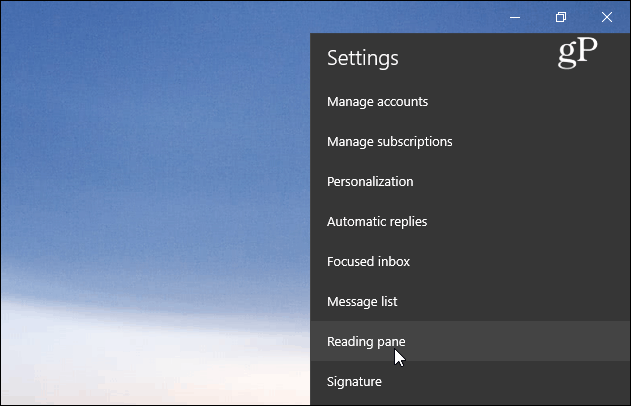Click the Settings panel heading
This screenshot has height=406, width=631.
pos(363,58)
